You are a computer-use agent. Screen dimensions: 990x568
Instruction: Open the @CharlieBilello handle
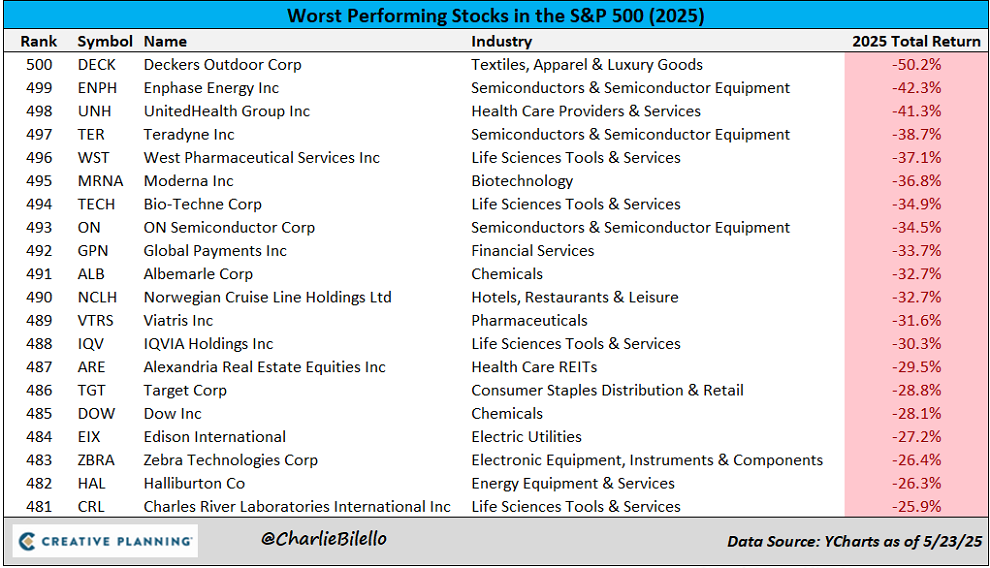[x=324, y=539]
